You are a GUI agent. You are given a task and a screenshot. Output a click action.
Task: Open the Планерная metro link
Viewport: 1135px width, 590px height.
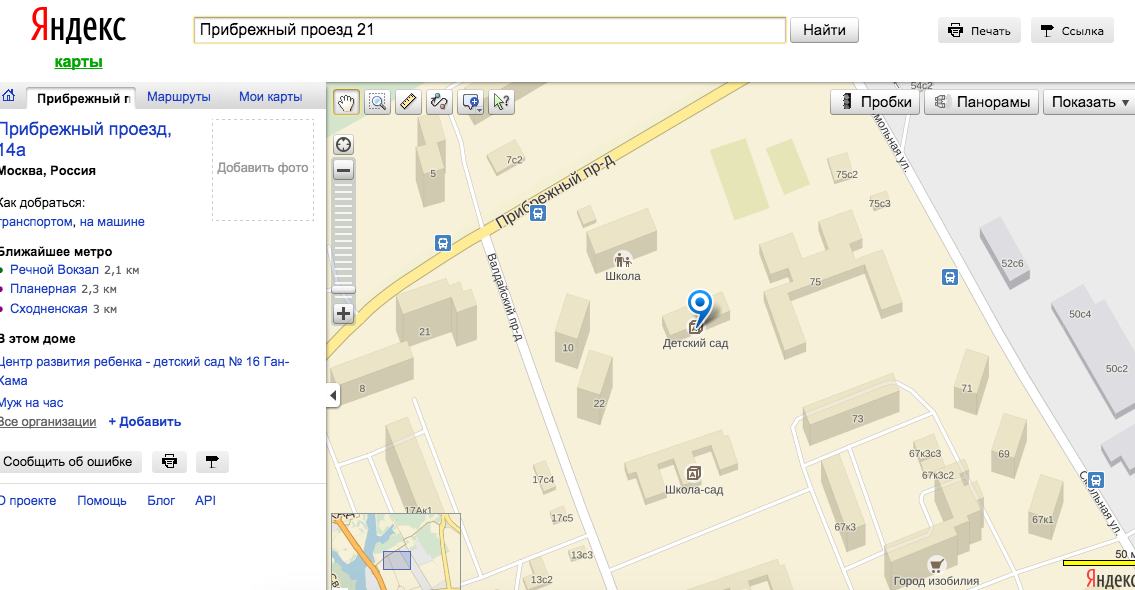pos(43,289)
